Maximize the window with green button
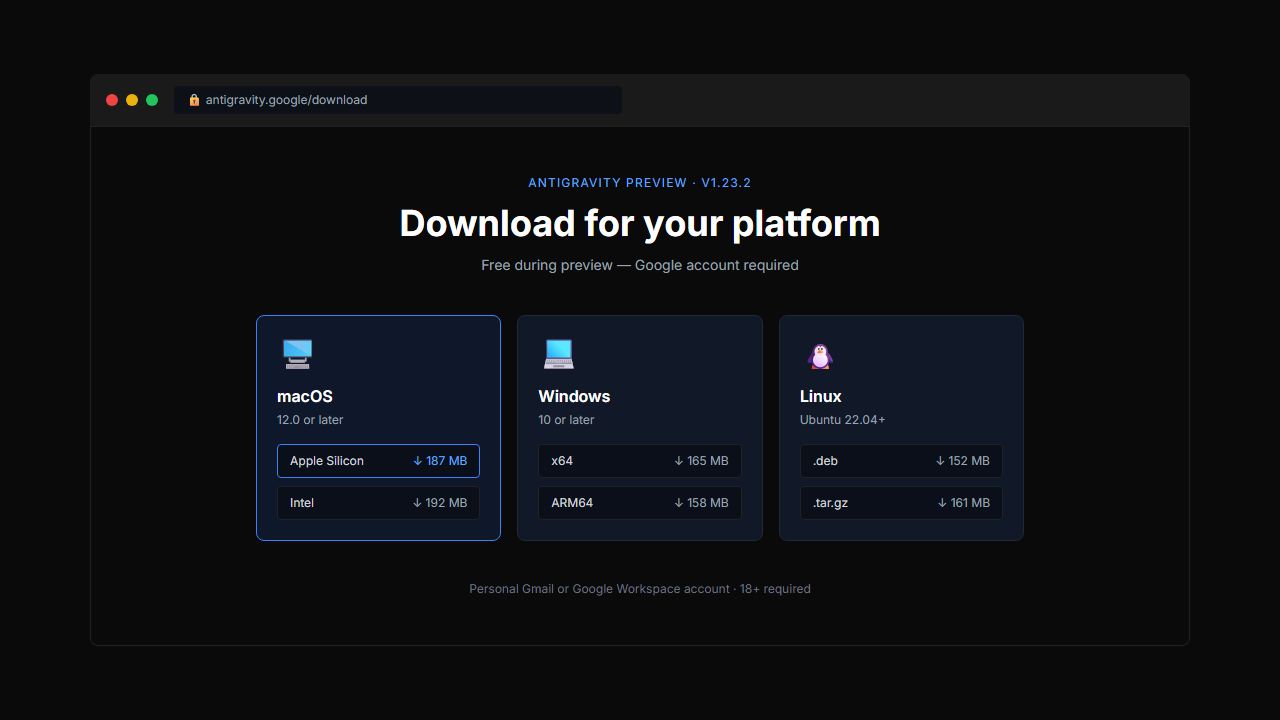1280x720 pixels. (x=152, y=100)
